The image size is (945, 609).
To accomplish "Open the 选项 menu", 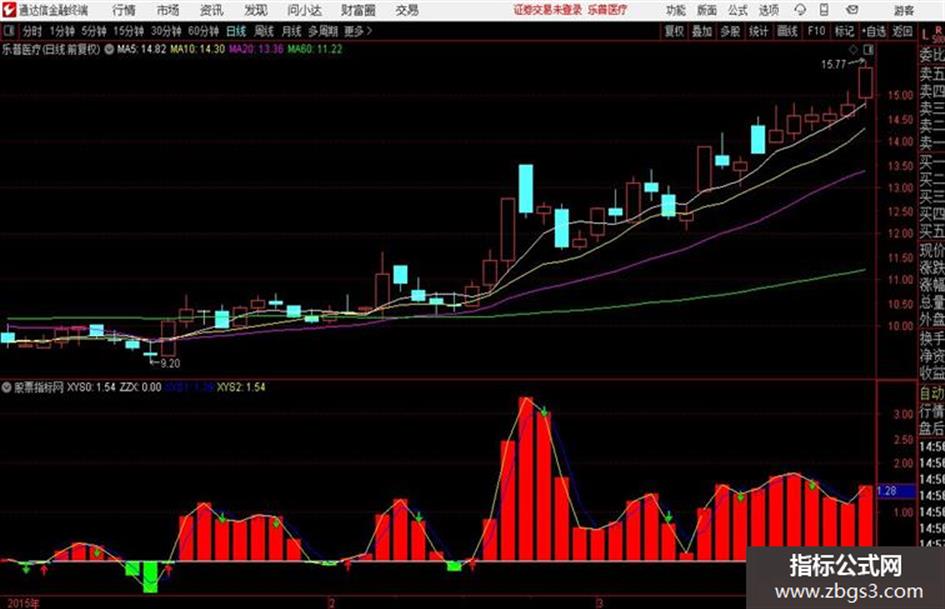I will [768, 10].
